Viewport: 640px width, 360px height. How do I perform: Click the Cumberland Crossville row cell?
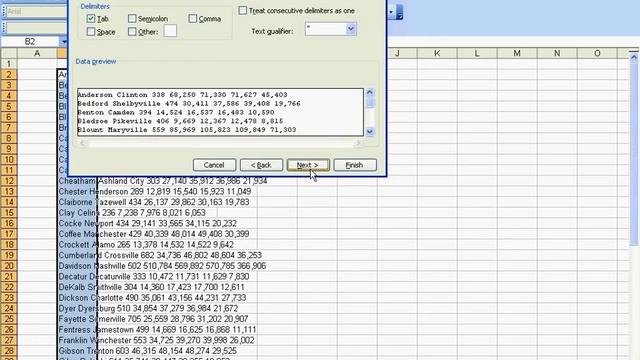pos(77,255)
